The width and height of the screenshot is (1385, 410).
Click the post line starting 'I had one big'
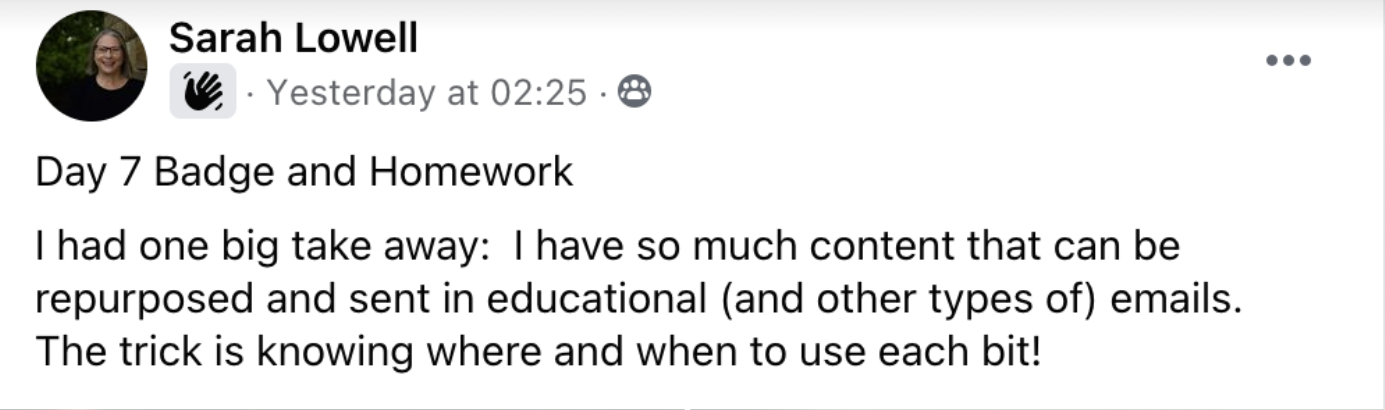pos(607,248)
